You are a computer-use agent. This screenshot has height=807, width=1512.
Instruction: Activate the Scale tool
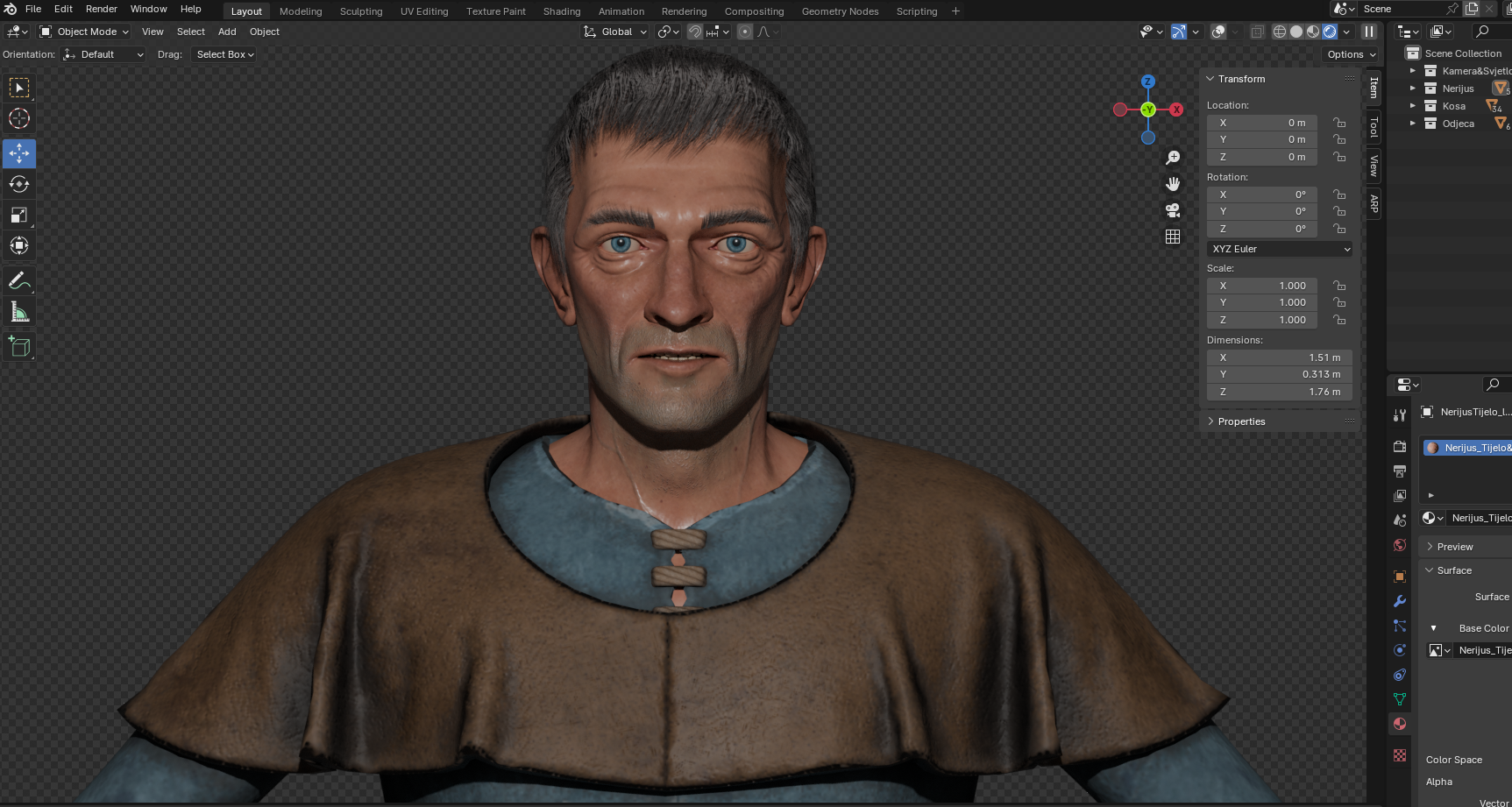coord(19,216)
